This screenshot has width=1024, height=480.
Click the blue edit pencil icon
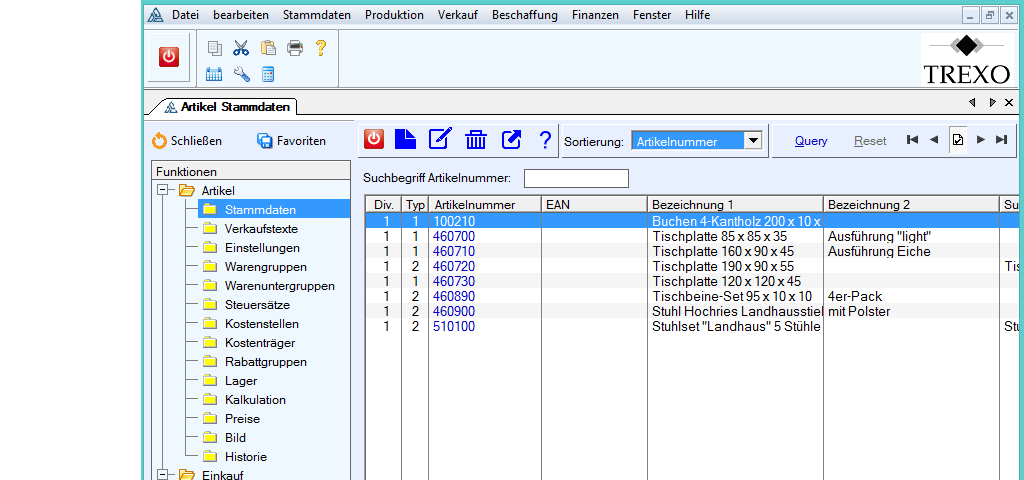[440, 140]
